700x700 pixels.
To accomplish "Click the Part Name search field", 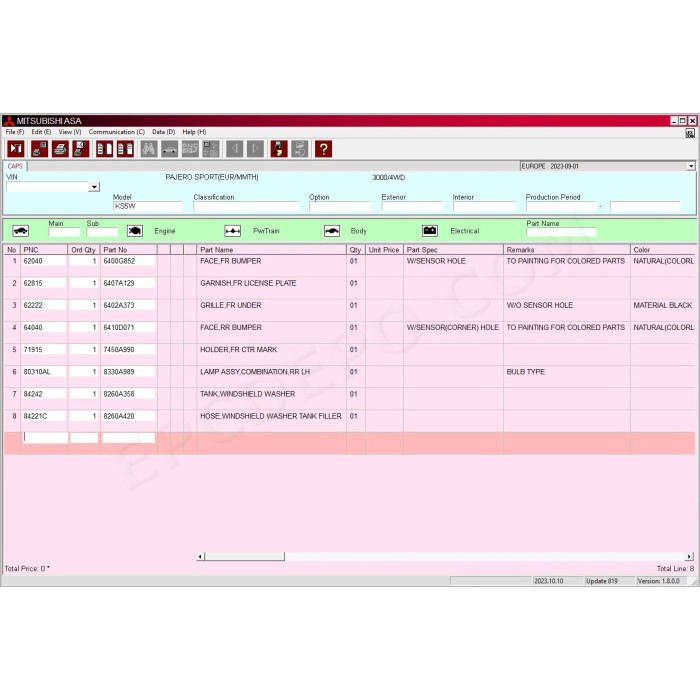I will [x=561, y=232].
